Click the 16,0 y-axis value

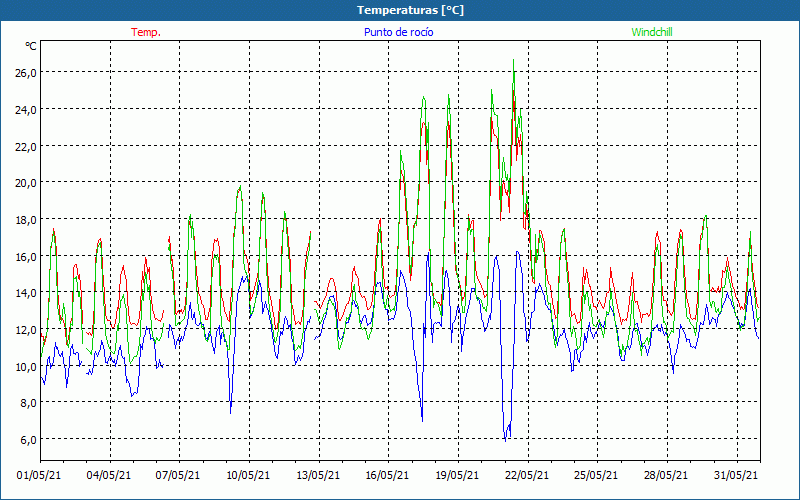coord(26,256)
